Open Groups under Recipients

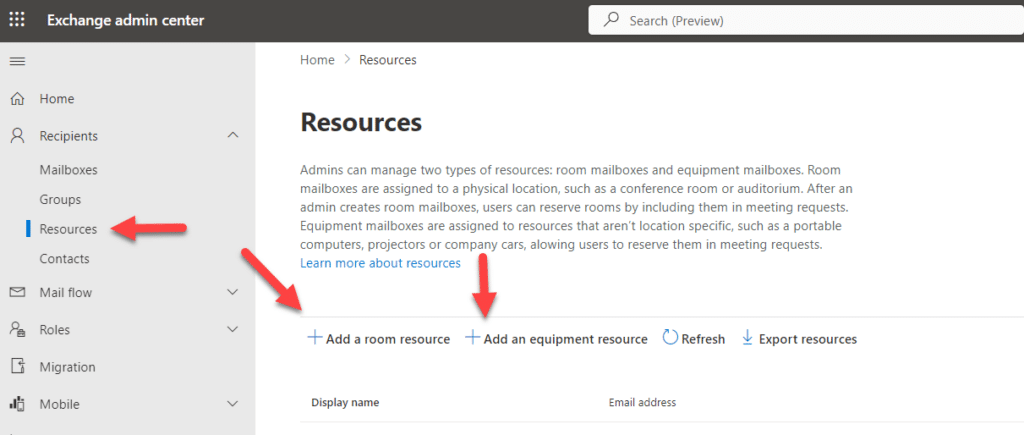[60, 199]
